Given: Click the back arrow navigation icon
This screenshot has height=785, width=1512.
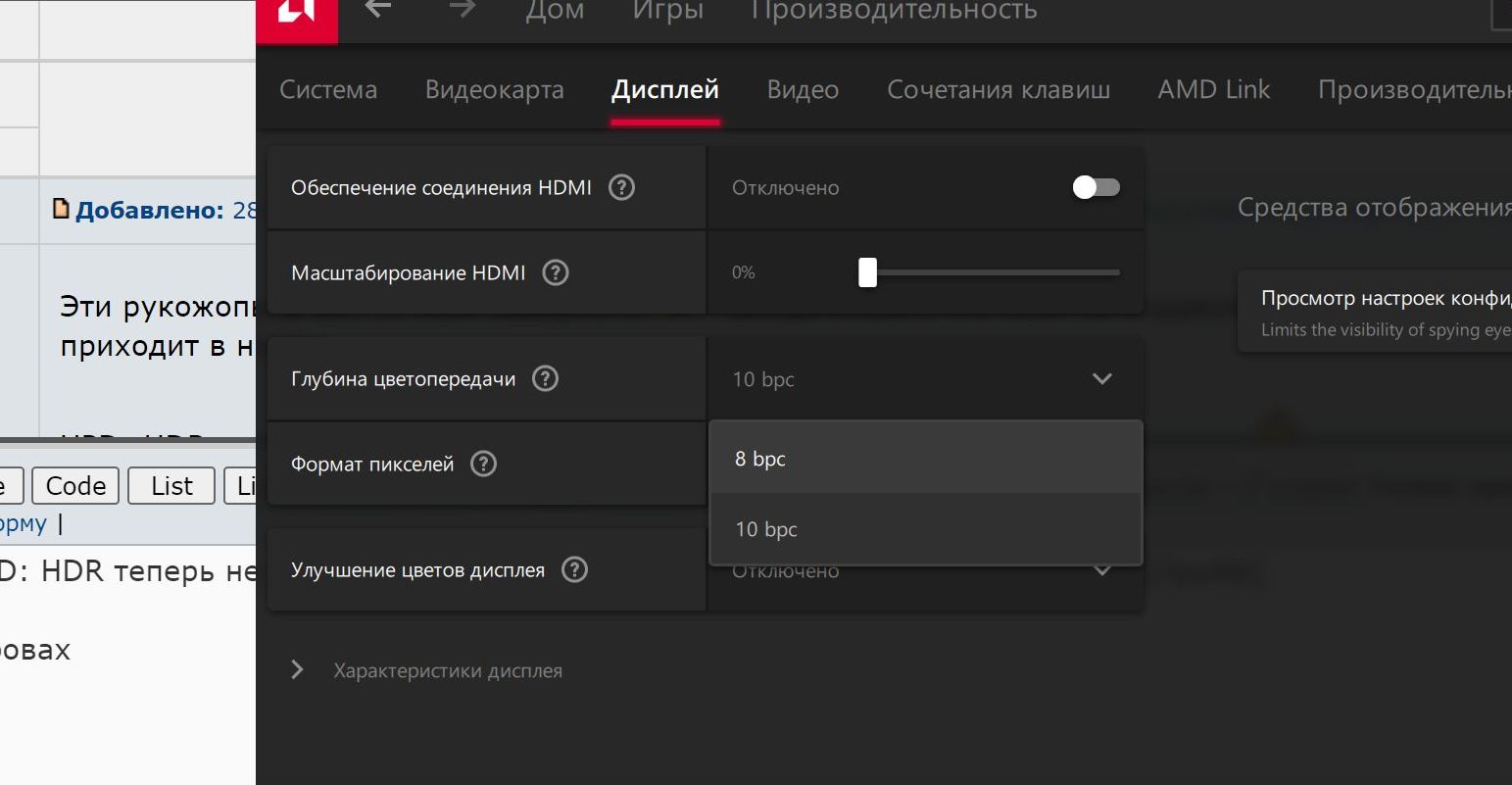Looking at the screenshot, I should pos(377,9).
